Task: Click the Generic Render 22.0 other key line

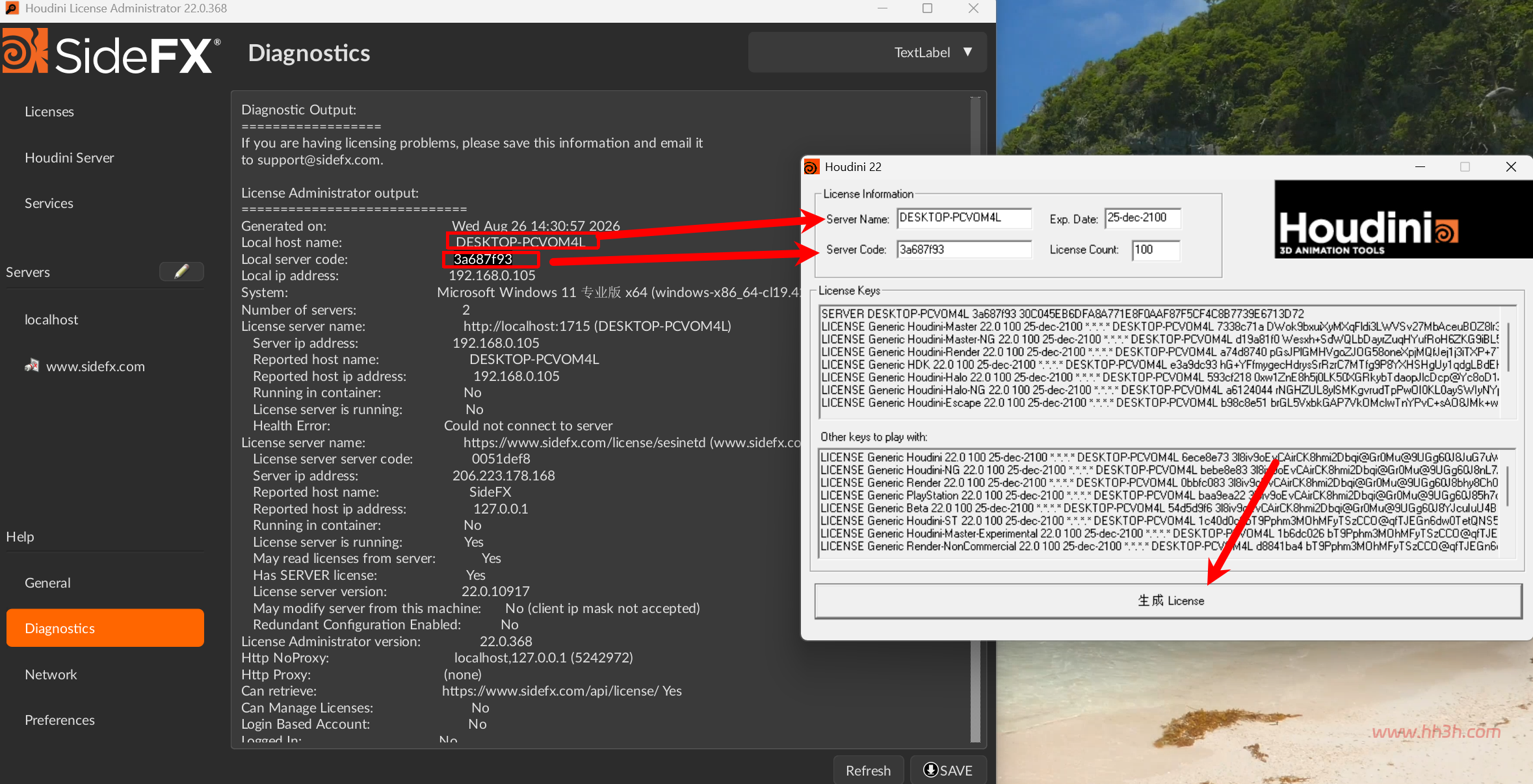Action: pos(1159,483)
